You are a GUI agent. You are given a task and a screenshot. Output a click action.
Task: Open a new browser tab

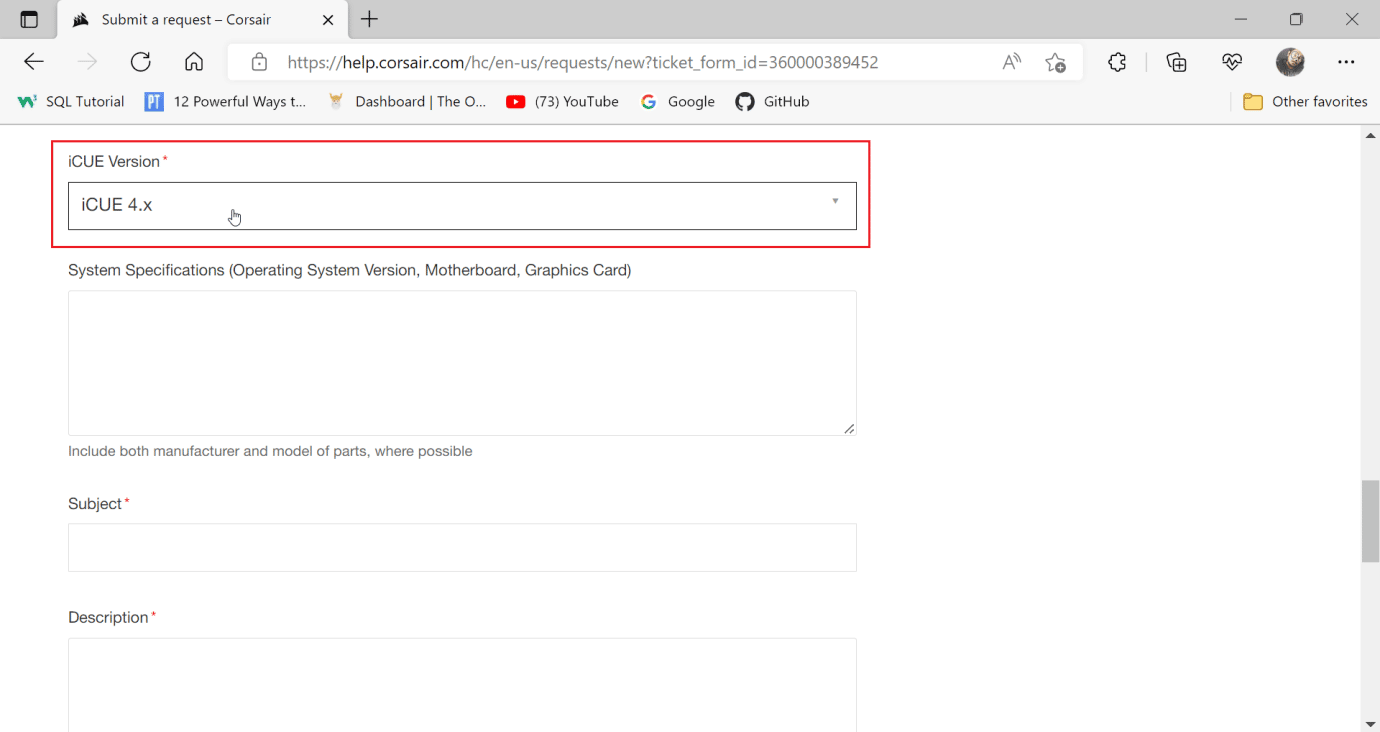370,20
